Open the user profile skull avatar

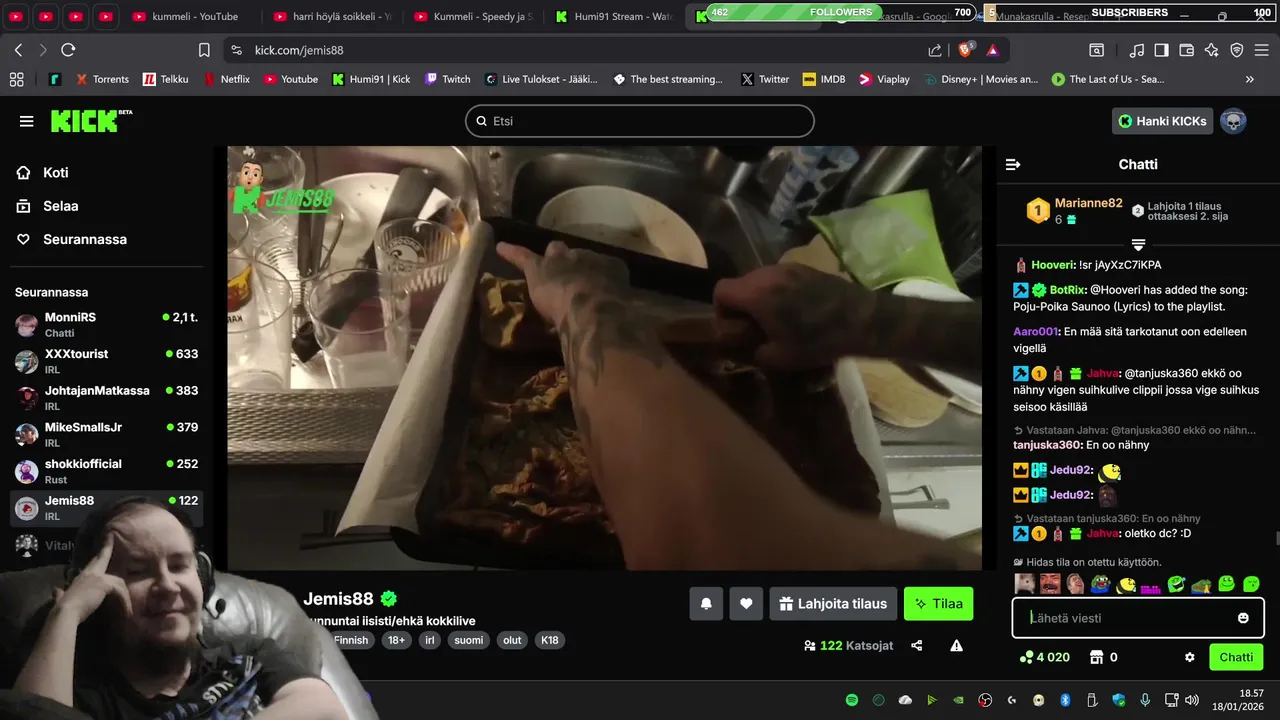coord(1233,121)
